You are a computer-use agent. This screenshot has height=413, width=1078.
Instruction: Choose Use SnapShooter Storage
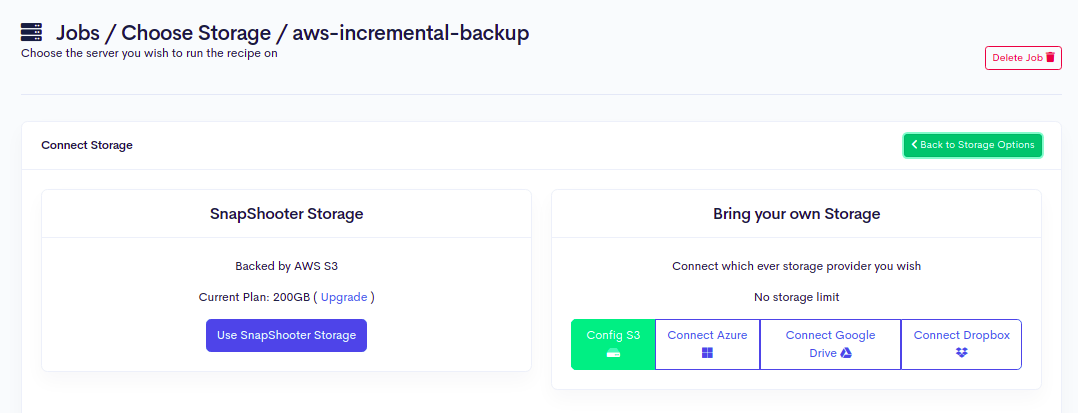tap(287, 335)
